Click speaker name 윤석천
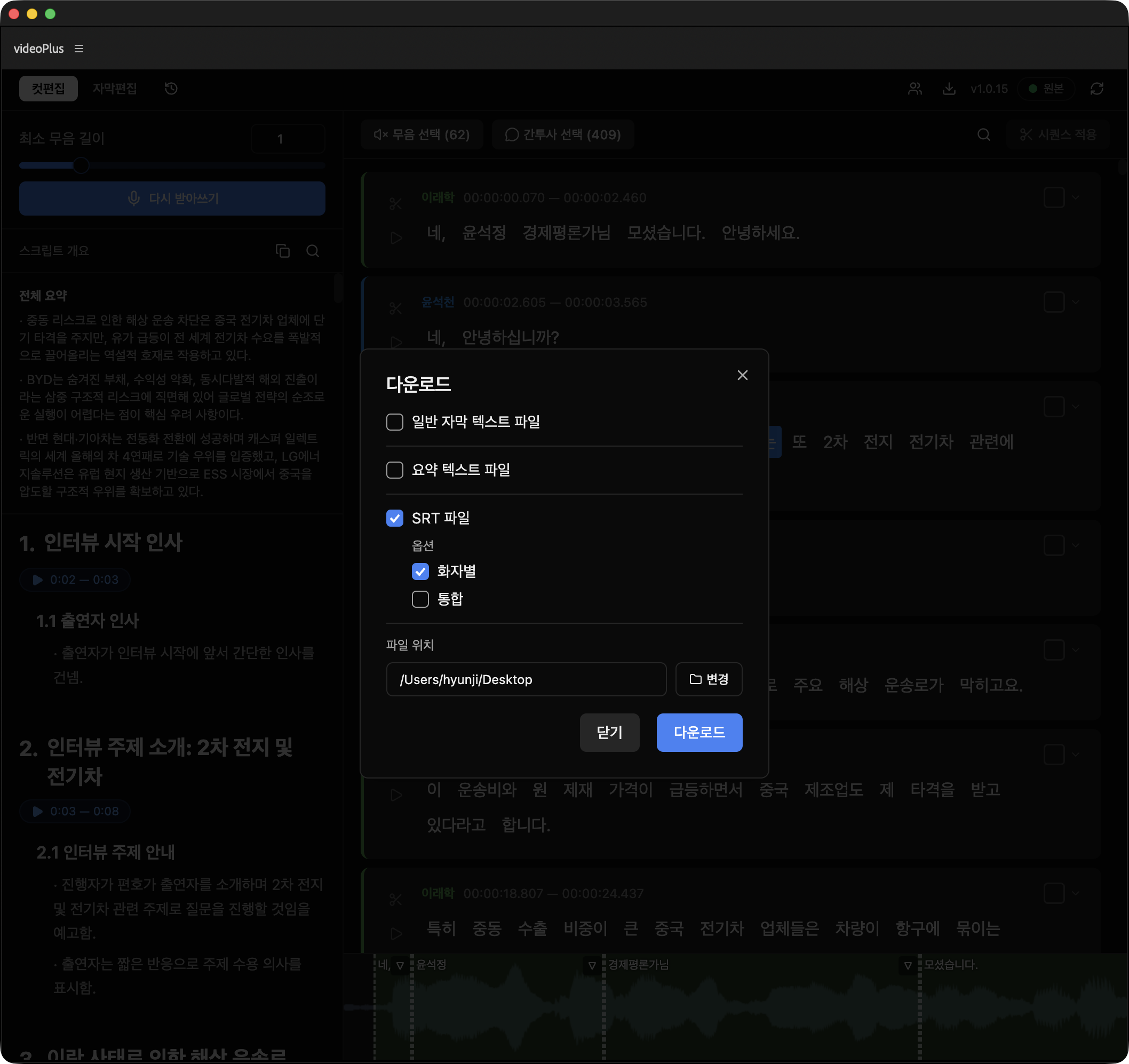 point(438,302)
